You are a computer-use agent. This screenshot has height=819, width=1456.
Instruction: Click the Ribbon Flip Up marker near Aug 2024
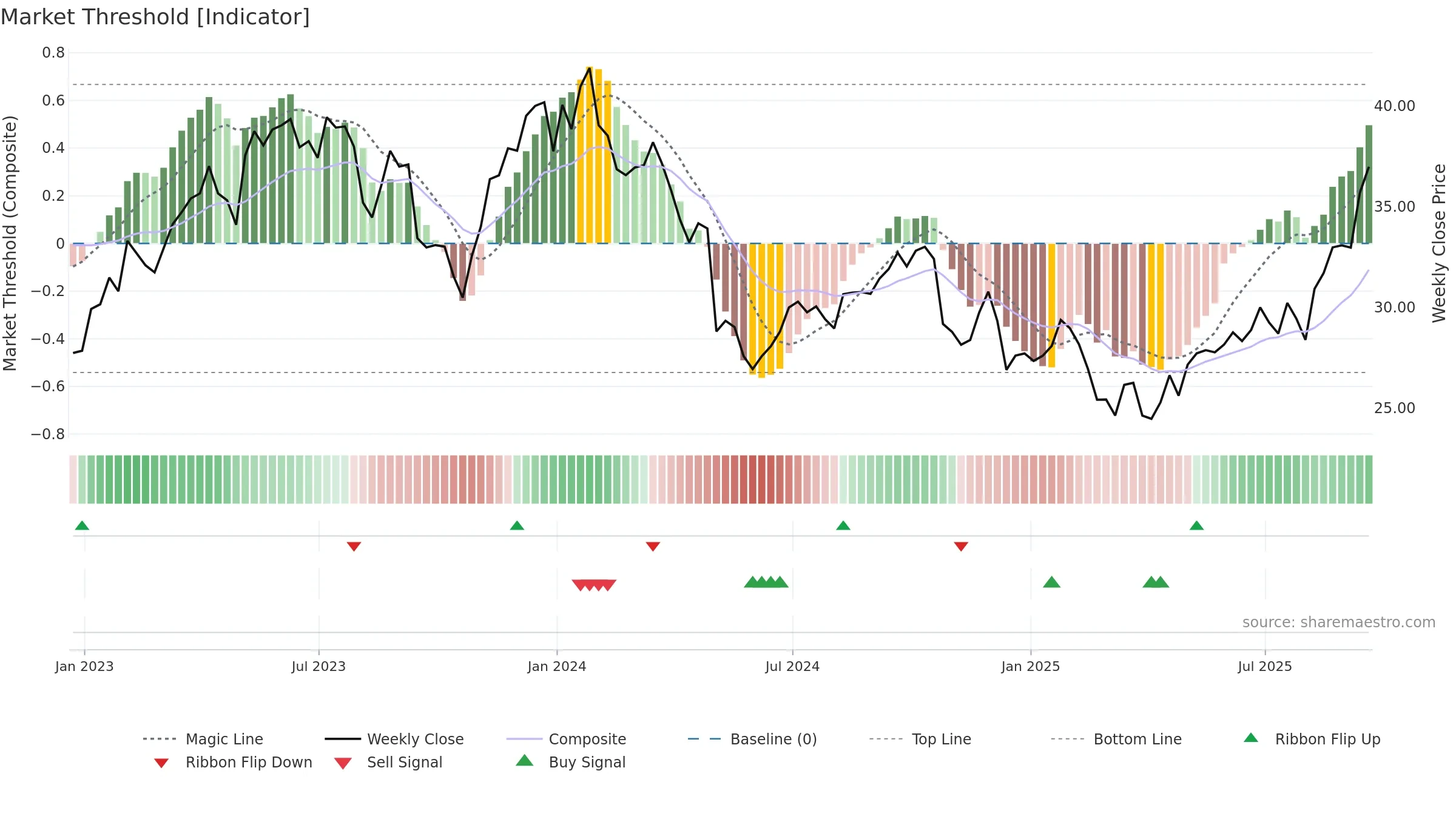pyautogui.click(x=843, y=525)
